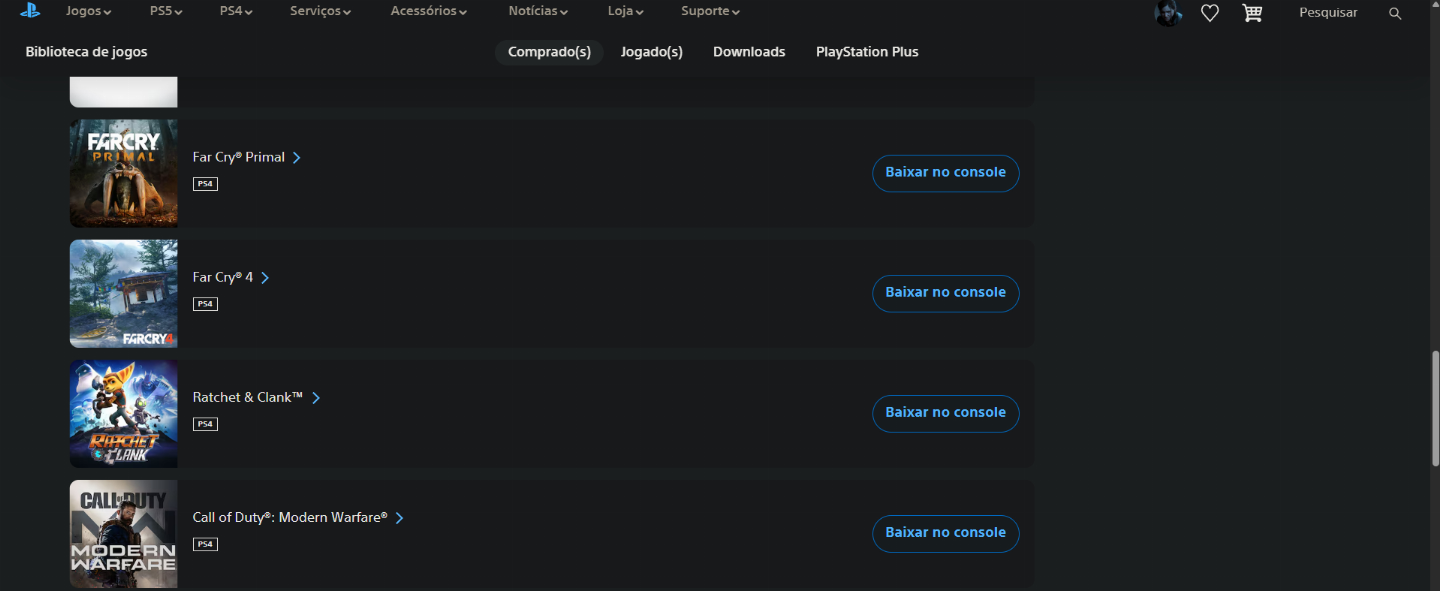Expand the Serviços dropdown menu
Screen dimensions: 1440x591
point(320,12)
